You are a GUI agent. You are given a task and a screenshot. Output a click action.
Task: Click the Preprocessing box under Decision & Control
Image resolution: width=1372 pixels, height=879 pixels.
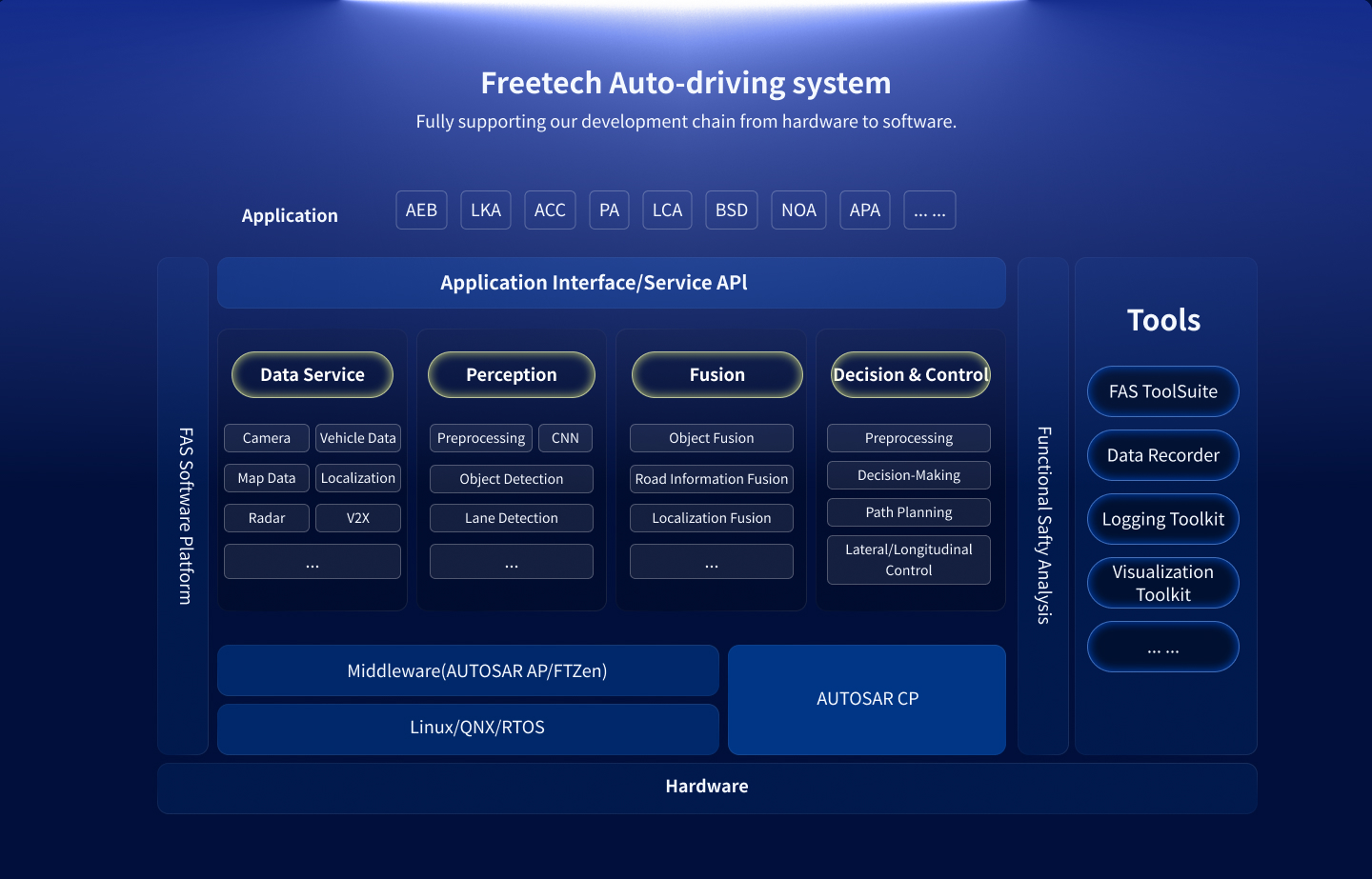click(909, 438)
